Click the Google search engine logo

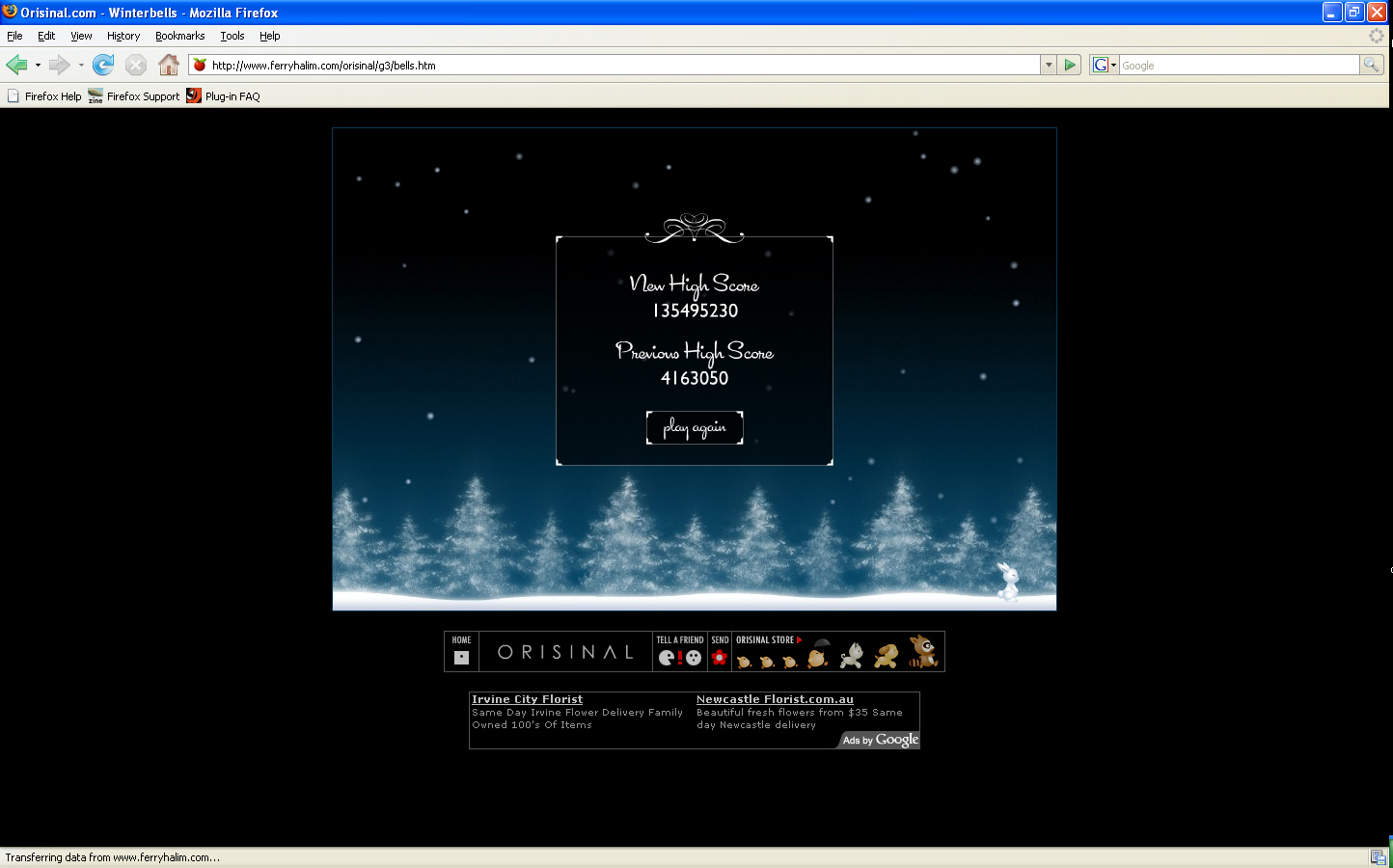pyautogui.click(x=1100, y=65)
